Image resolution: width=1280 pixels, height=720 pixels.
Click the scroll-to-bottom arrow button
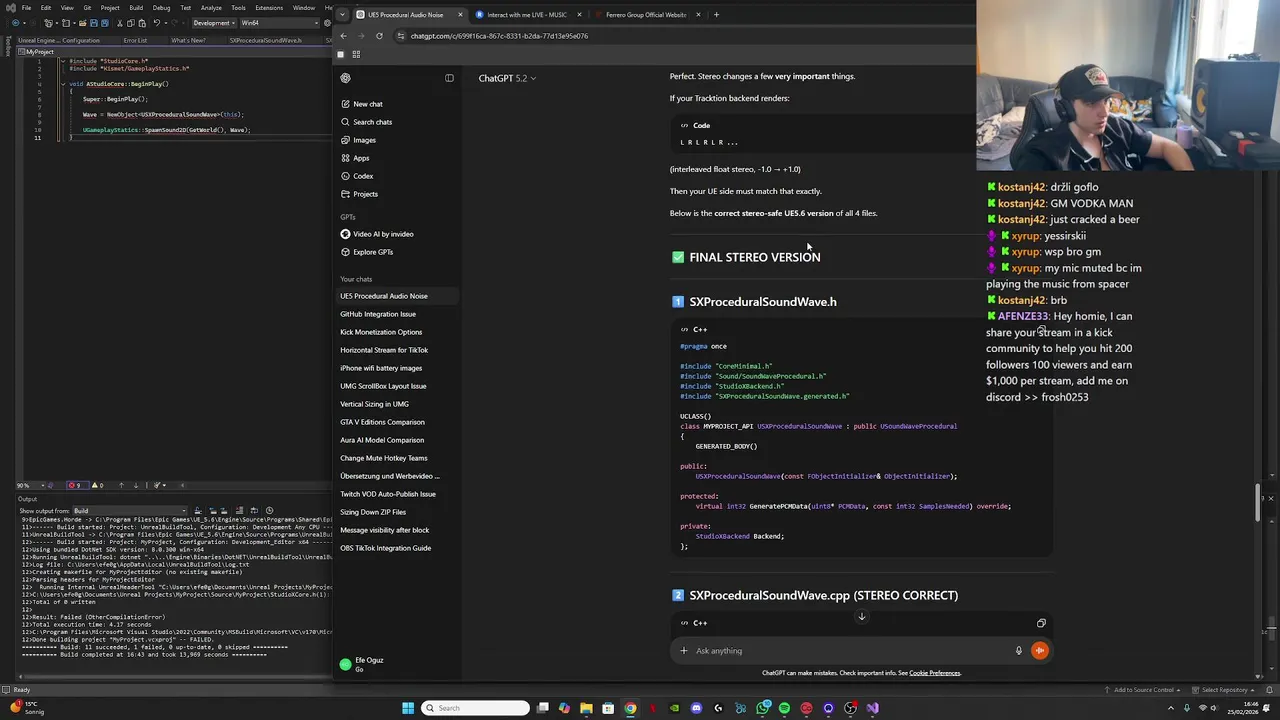(861, 616)
